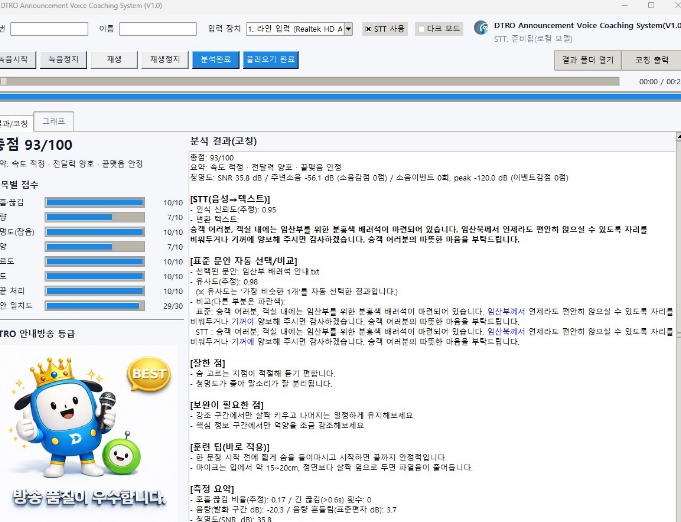Click the 코칭 출력 button

653,60
